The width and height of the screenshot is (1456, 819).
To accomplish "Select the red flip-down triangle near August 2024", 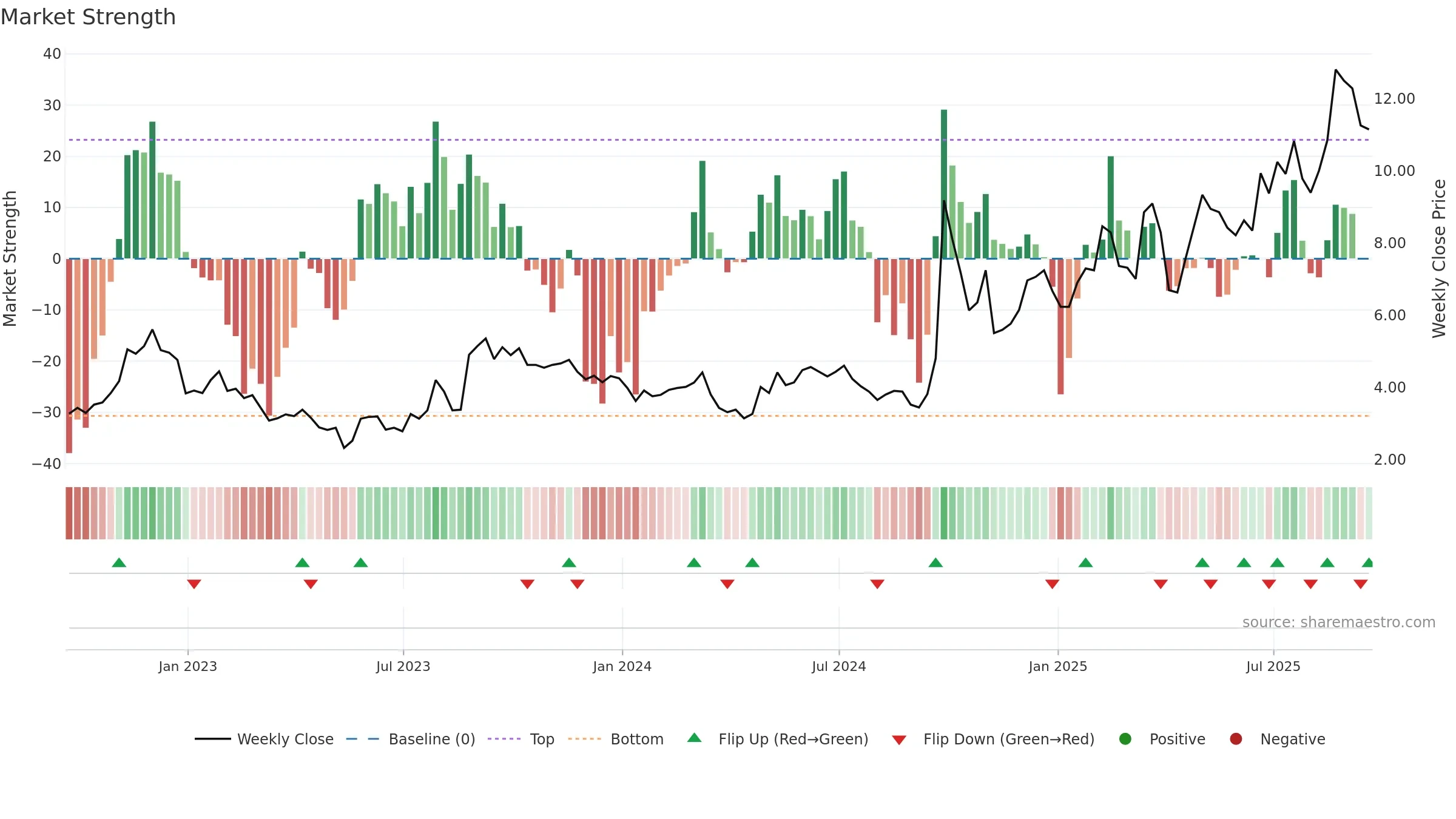I will (x=877, y=584).
